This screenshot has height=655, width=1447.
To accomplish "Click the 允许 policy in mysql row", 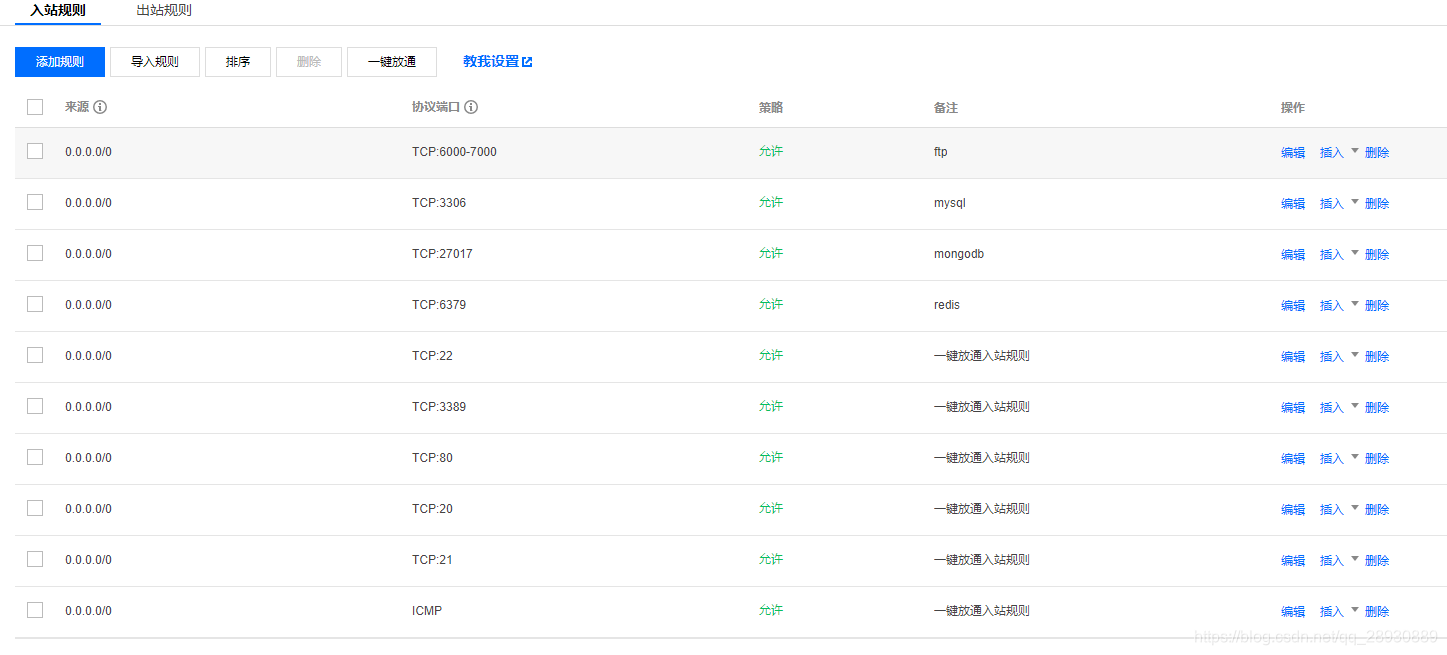I will [771, 202].
